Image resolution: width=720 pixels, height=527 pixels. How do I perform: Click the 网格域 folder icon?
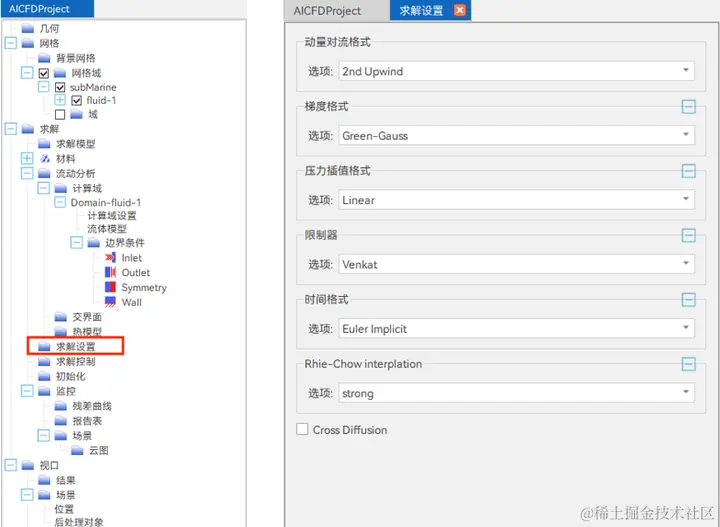(x=60, y=73)
